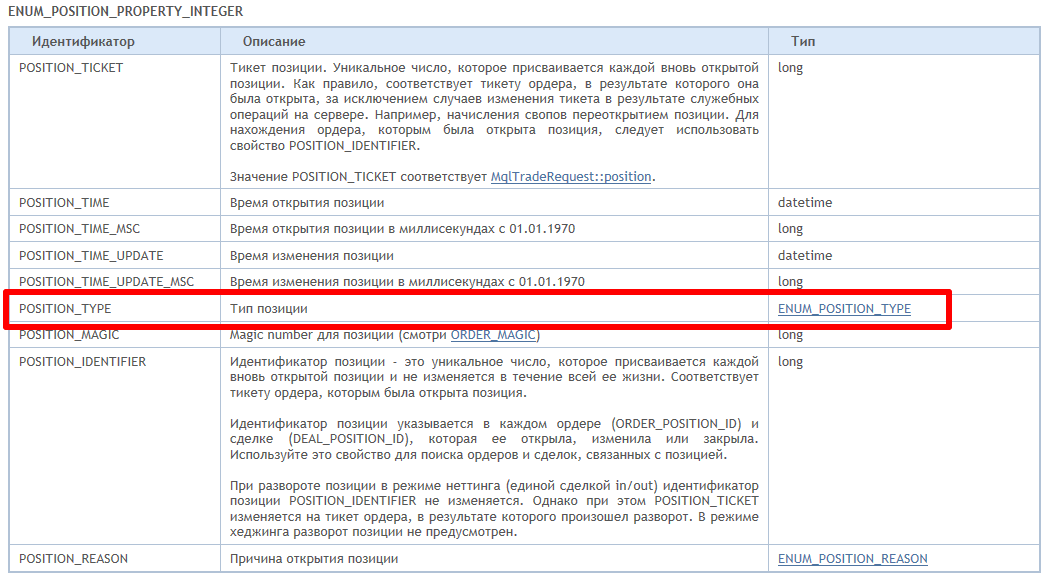Click the long type for POSITION_IDENTIFIER
Viewport: 1047px width, 579px height.
pyautogui.click(x=790, y=362)
